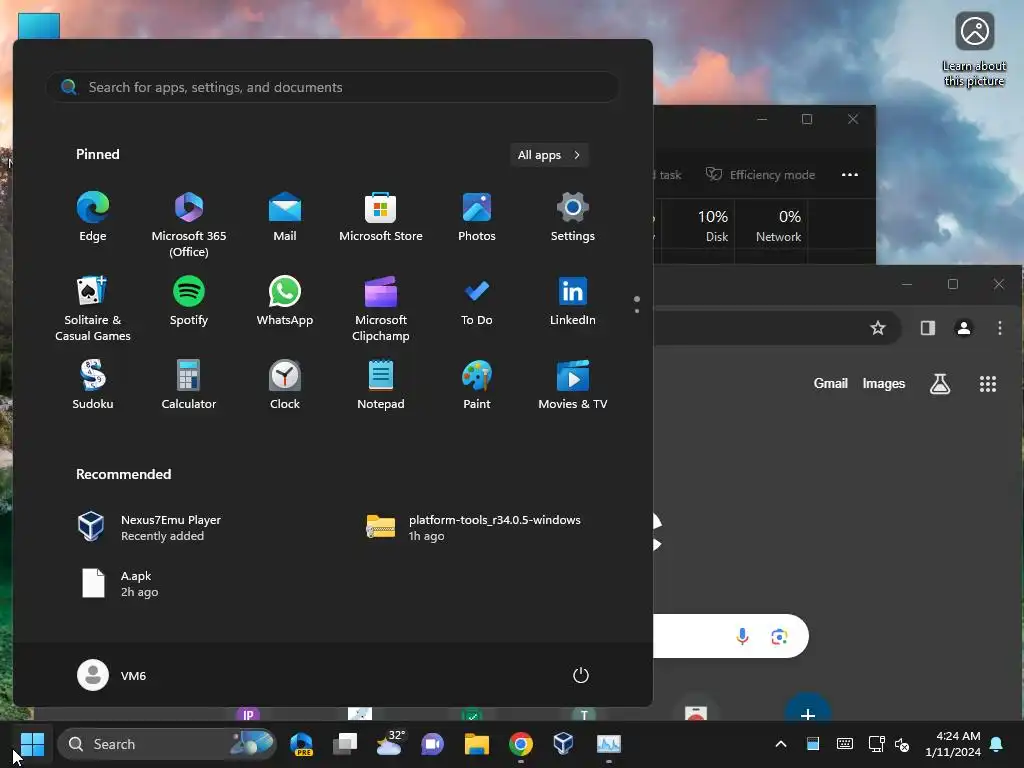
Task: Open WhatsApp
Action: (x=285, y=301)
